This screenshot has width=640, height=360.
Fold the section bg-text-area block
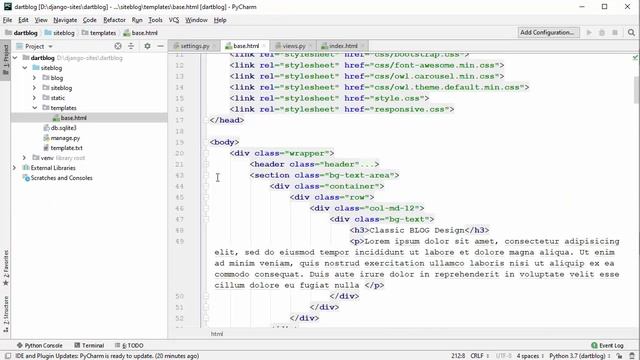tap(206, 176)
